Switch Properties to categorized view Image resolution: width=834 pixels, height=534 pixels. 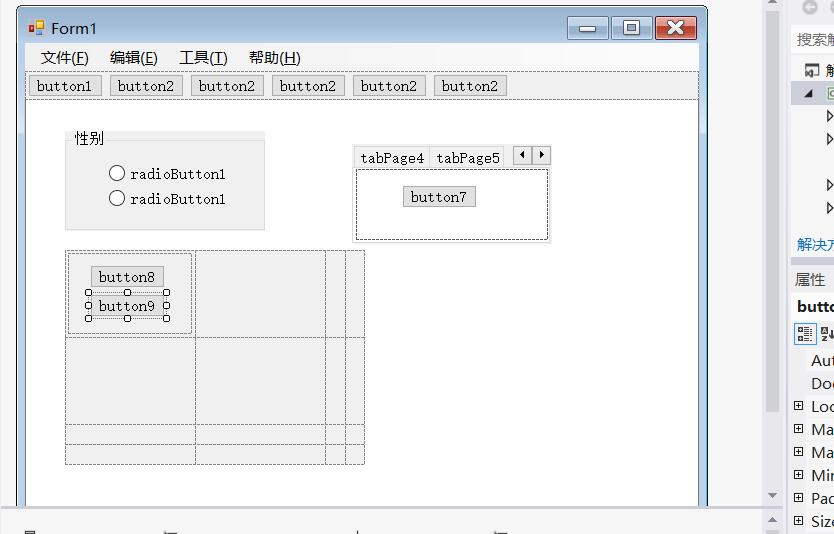coord(805,334)
